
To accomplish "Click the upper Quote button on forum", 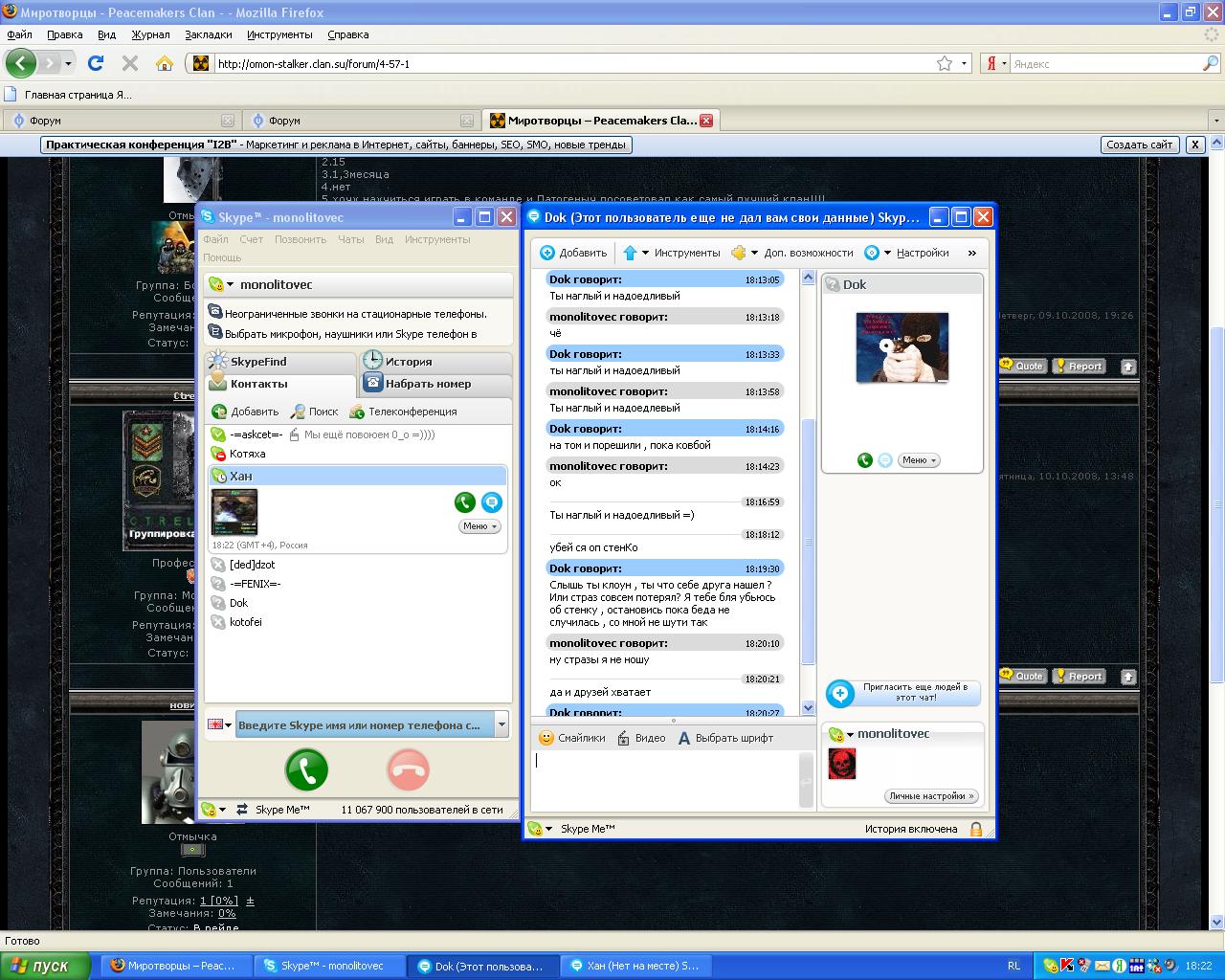I will click(1022, 366).
